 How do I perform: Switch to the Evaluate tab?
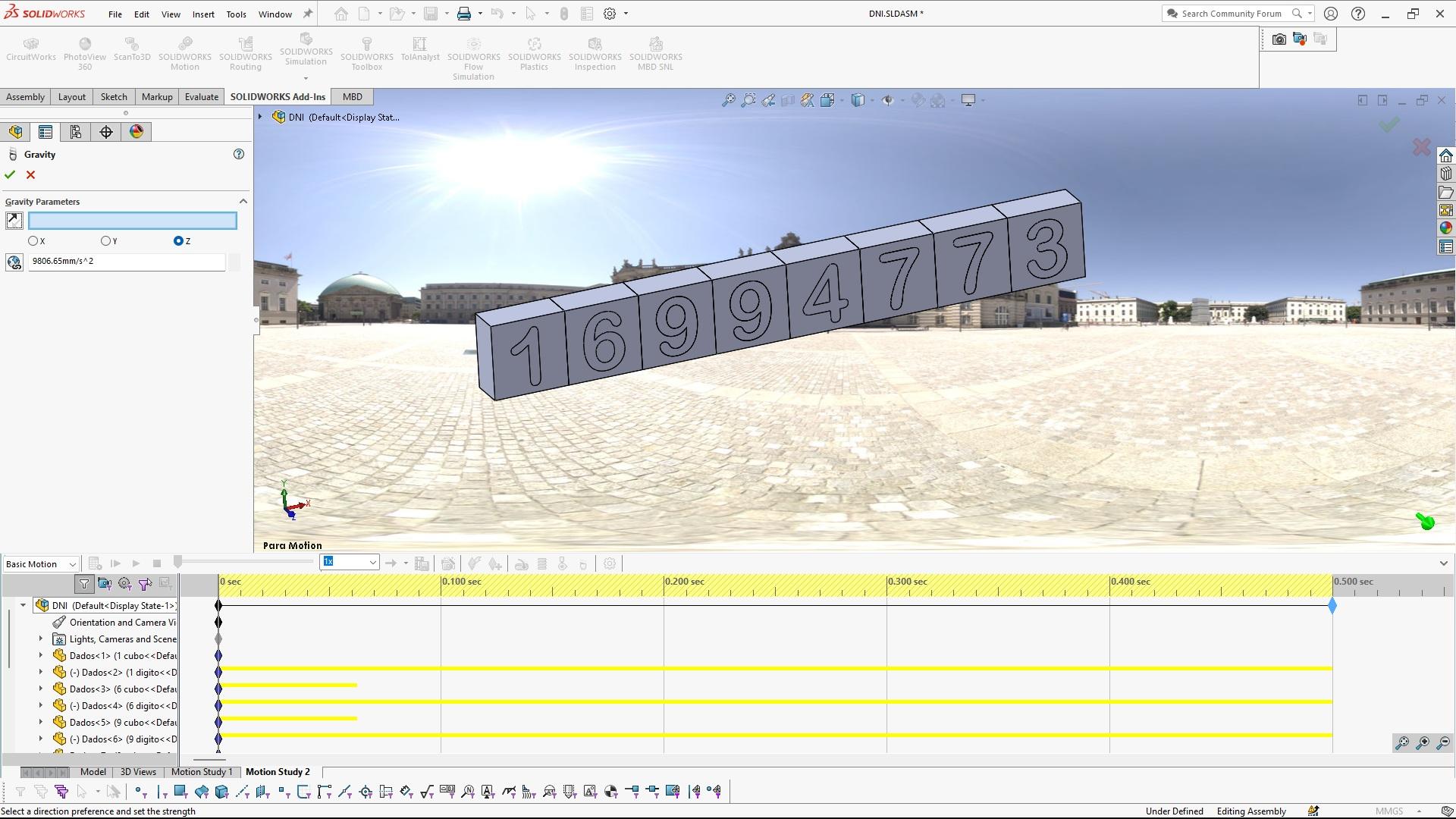[202, 97]
